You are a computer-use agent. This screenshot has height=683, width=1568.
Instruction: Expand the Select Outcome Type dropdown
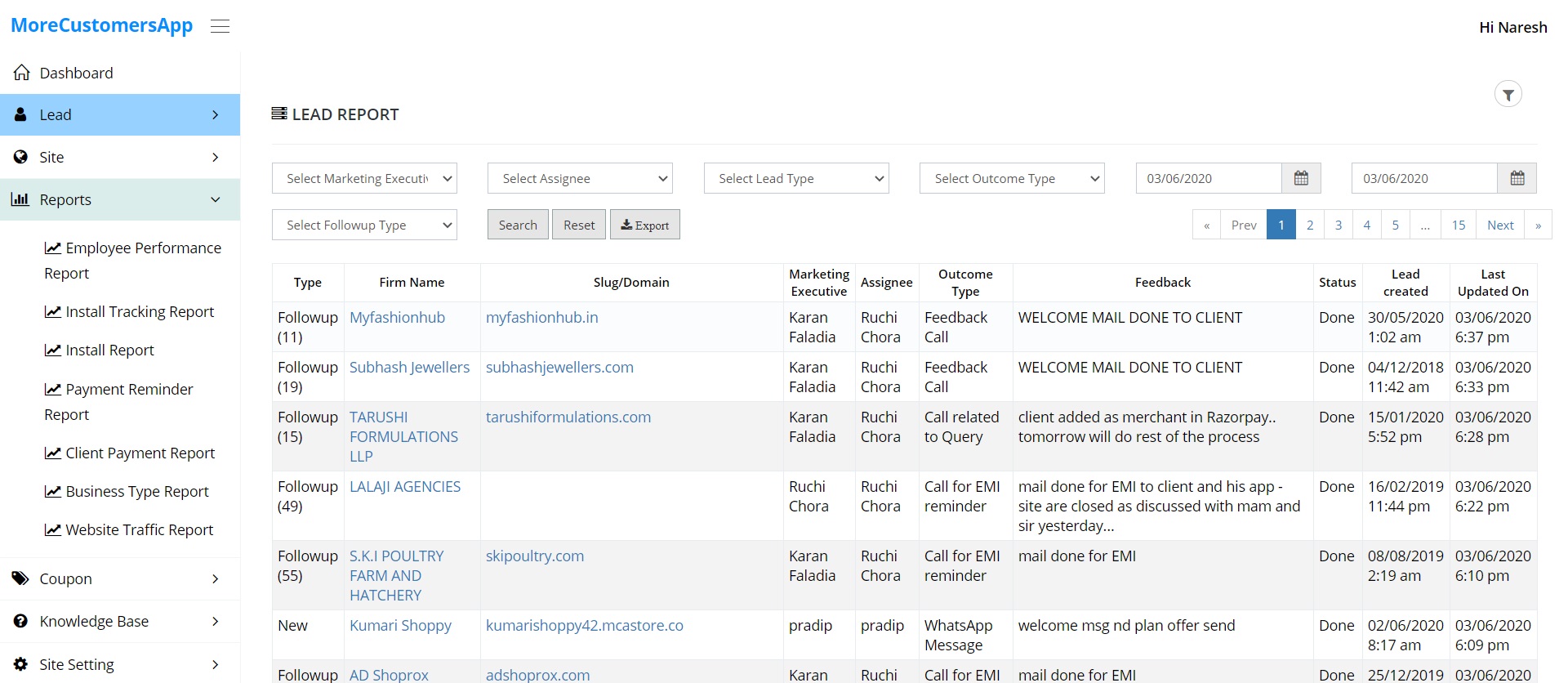pos(1012,178)
